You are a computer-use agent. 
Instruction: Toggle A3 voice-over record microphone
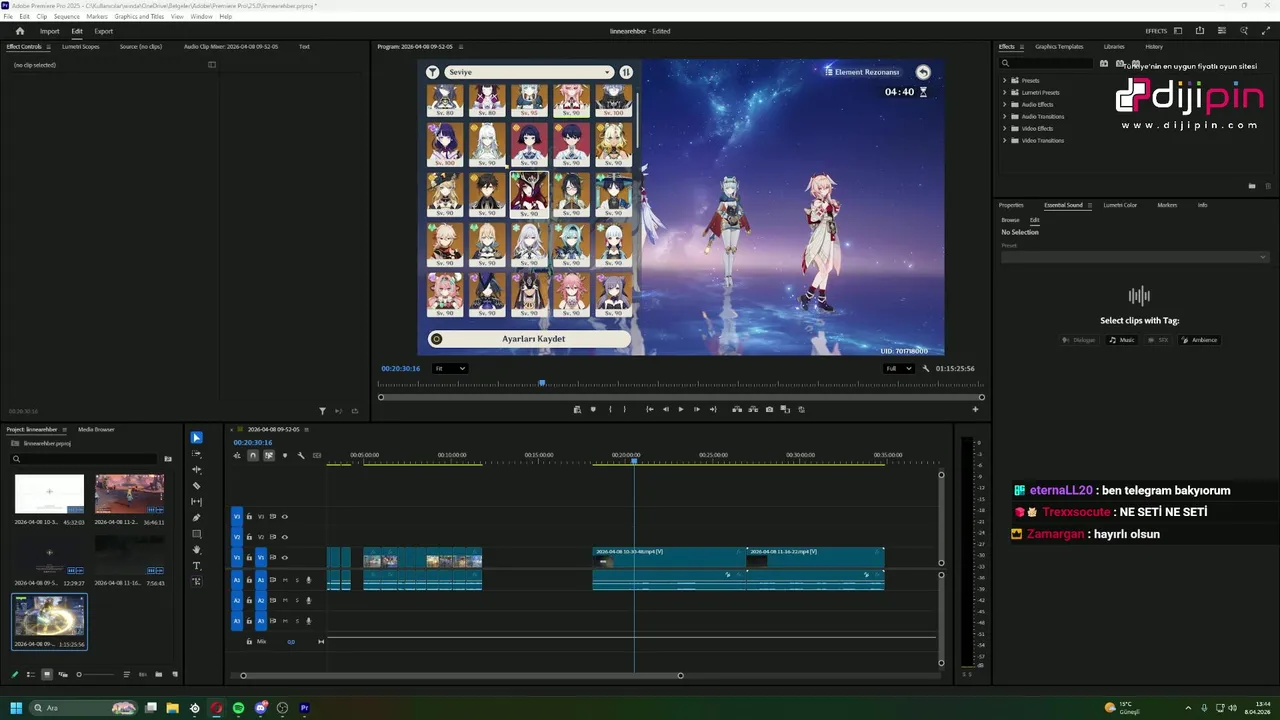(309, 621)
